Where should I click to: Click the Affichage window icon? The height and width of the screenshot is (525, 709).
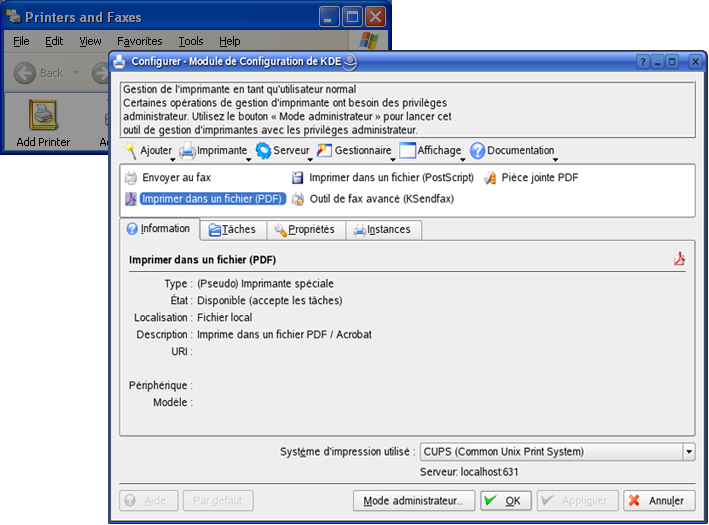click(x=407, y=151)
